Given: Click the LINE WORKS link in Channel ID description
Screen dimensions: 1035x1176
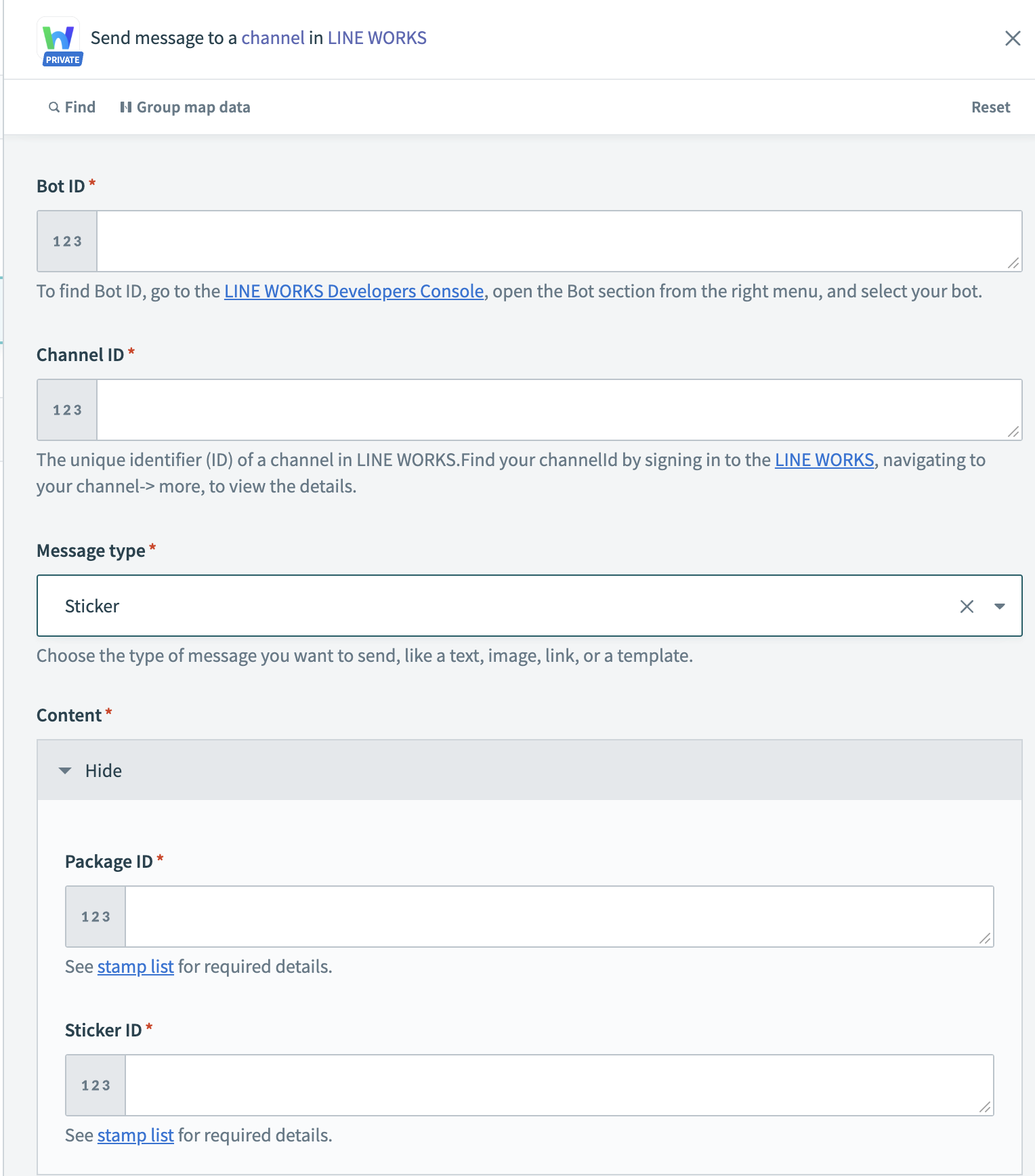Looking at the screenshot, I should (x=824, y=459).
